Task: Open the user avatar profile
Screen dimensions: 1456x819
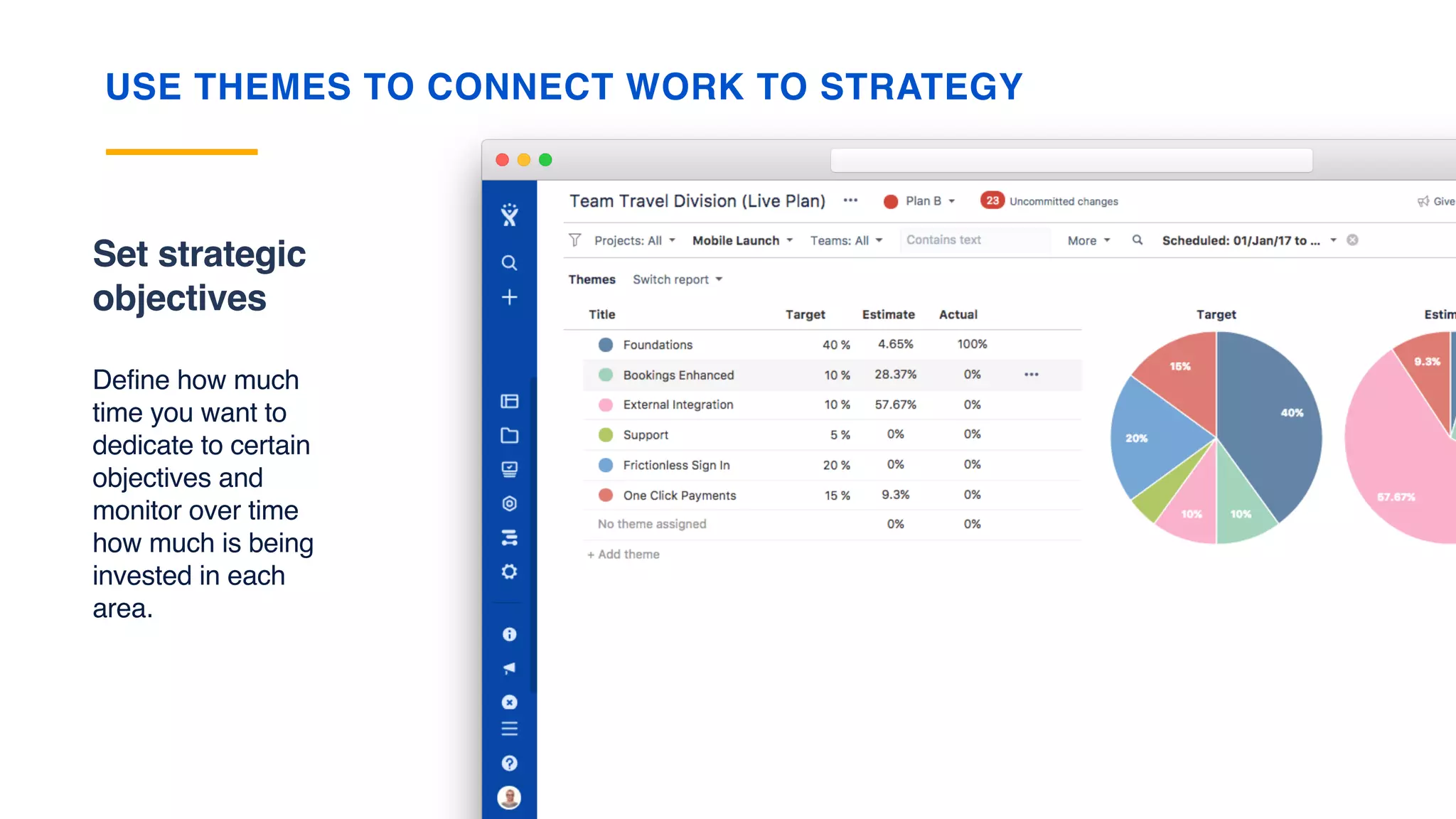Action: click(509, 797)
